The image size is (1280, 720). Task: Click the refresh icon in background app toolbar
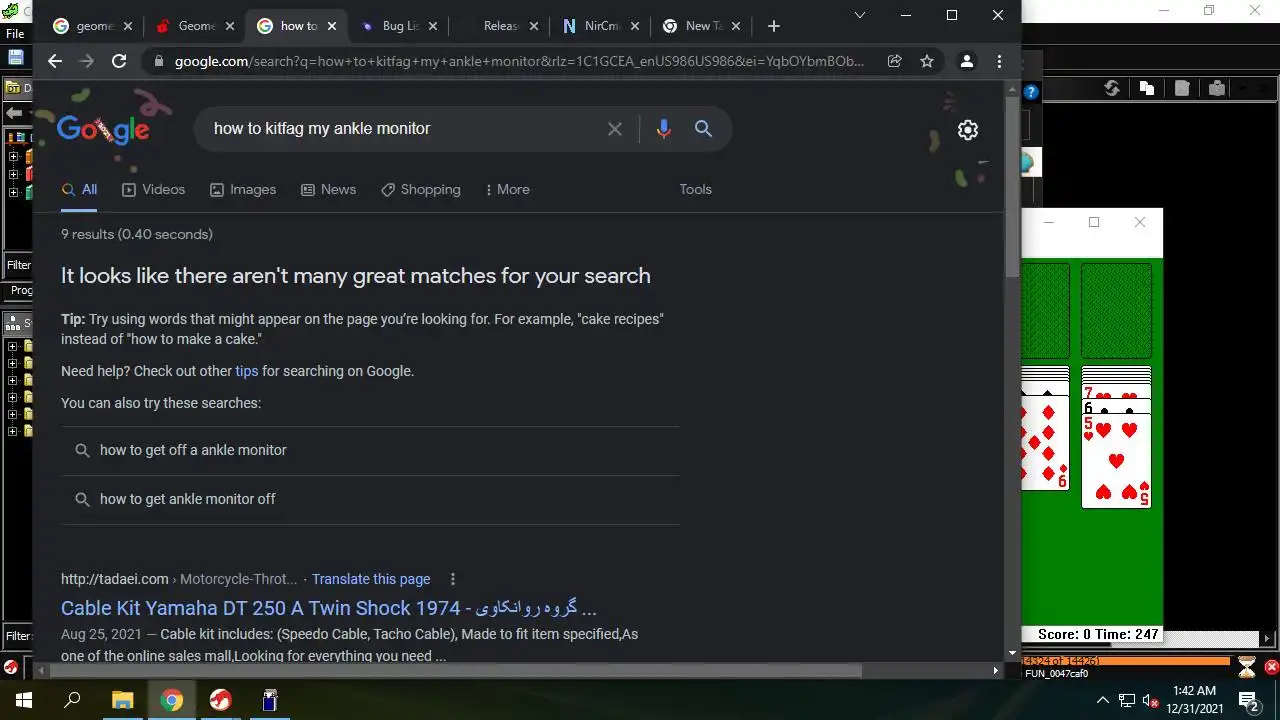[1111, 89]
